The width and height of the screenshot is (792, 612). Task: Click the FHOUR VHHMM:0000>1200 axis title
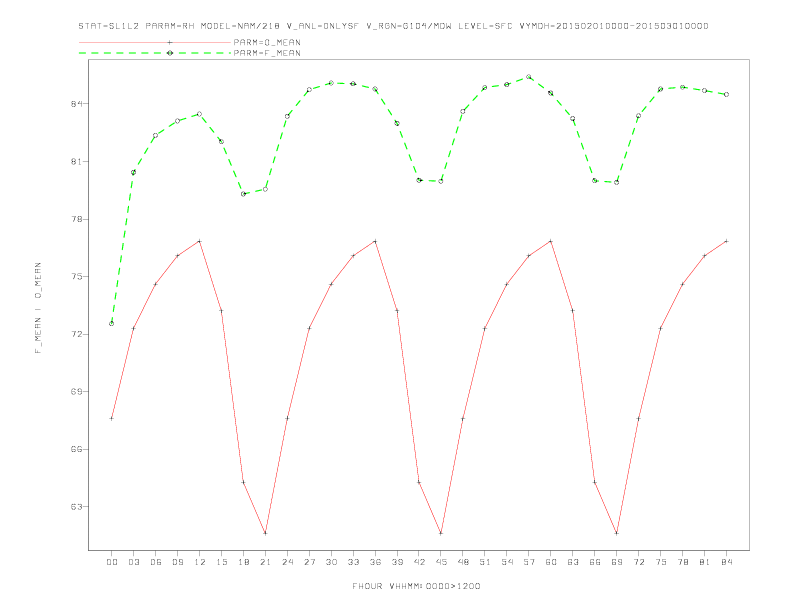[416, 586]
